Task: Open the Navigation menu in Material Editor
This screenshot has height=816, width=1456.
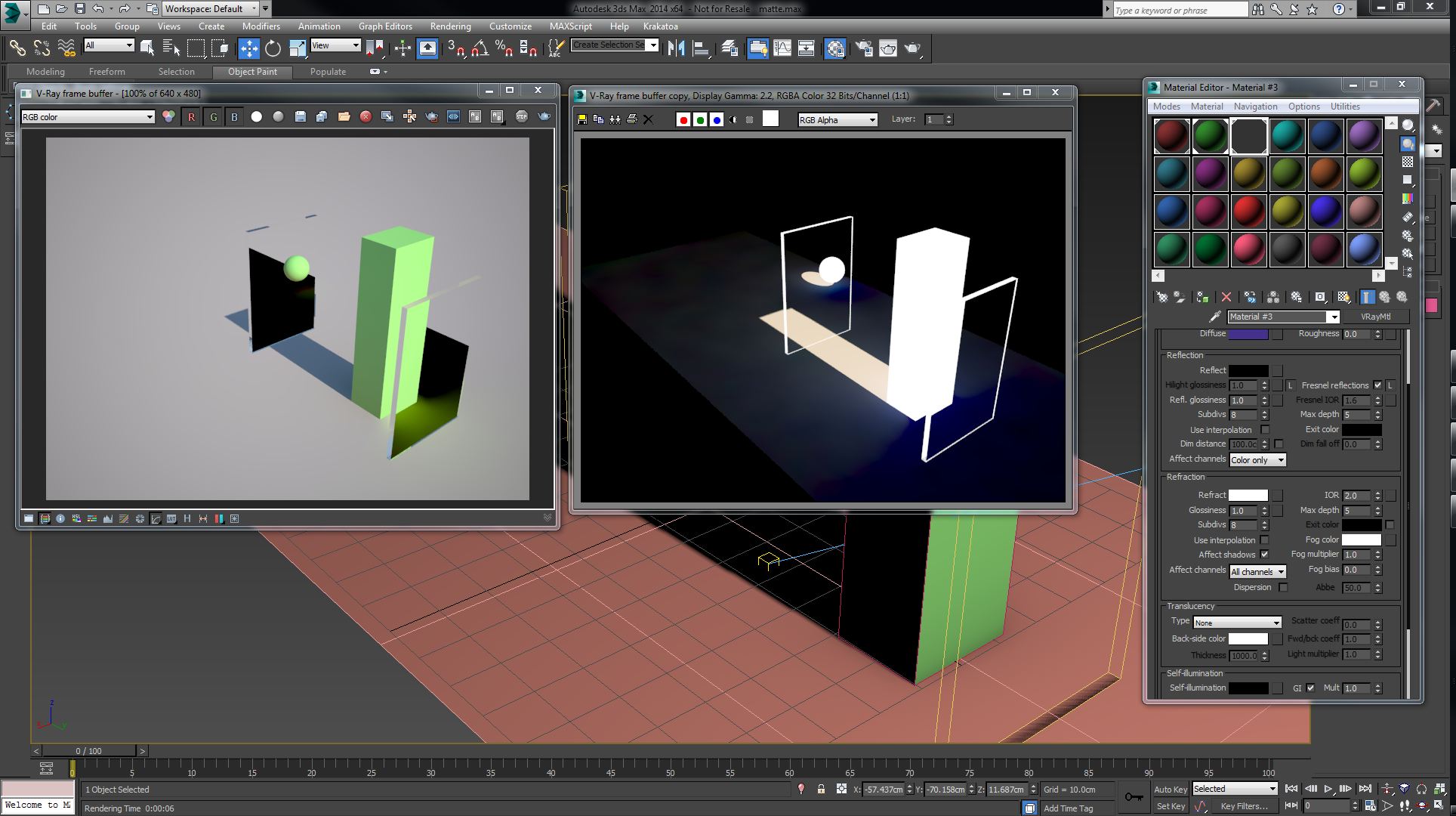Action: coord(1255,107)
